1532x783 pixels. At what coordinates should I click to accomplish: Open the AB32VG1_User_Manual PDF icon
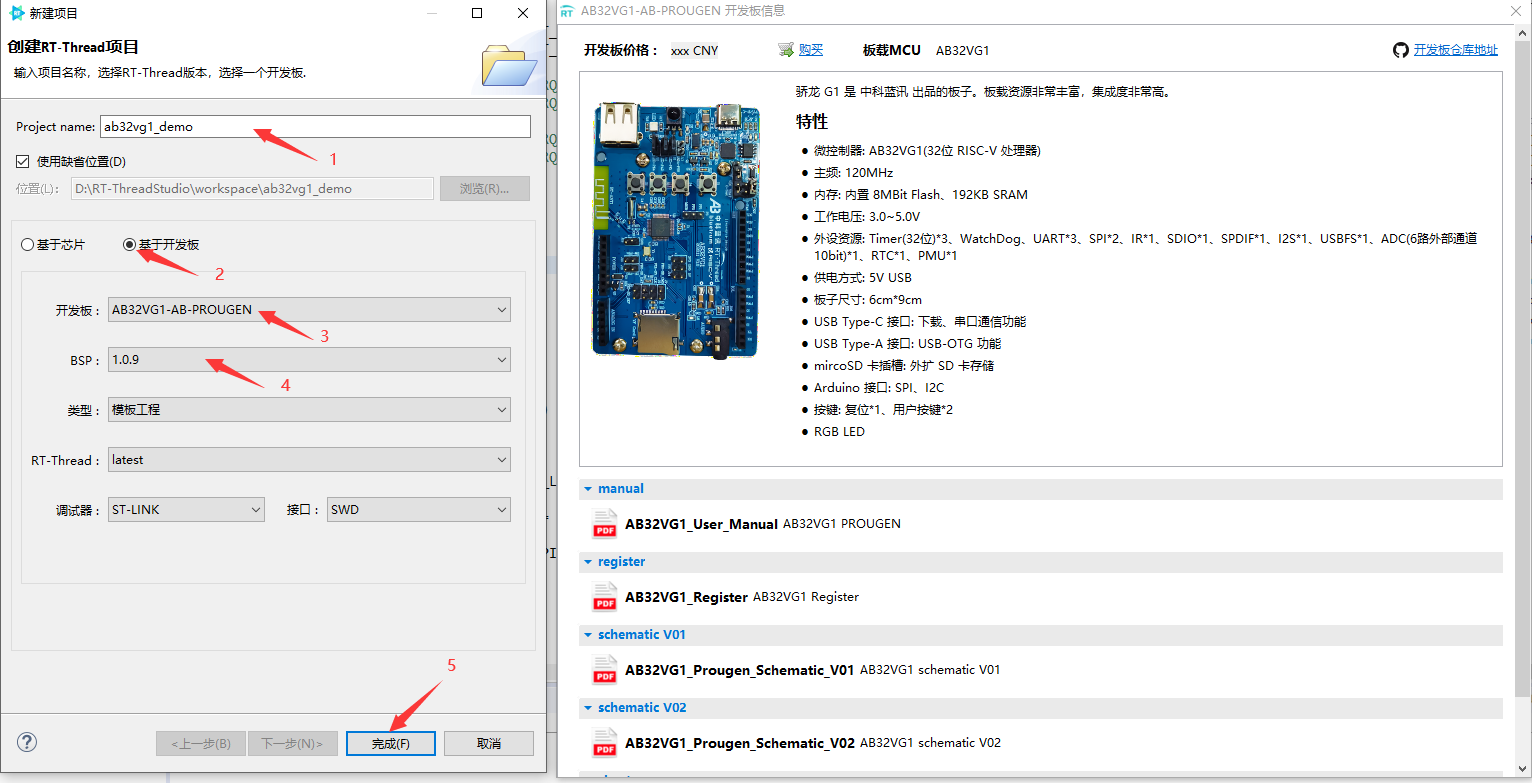click(x=605, y=524)
